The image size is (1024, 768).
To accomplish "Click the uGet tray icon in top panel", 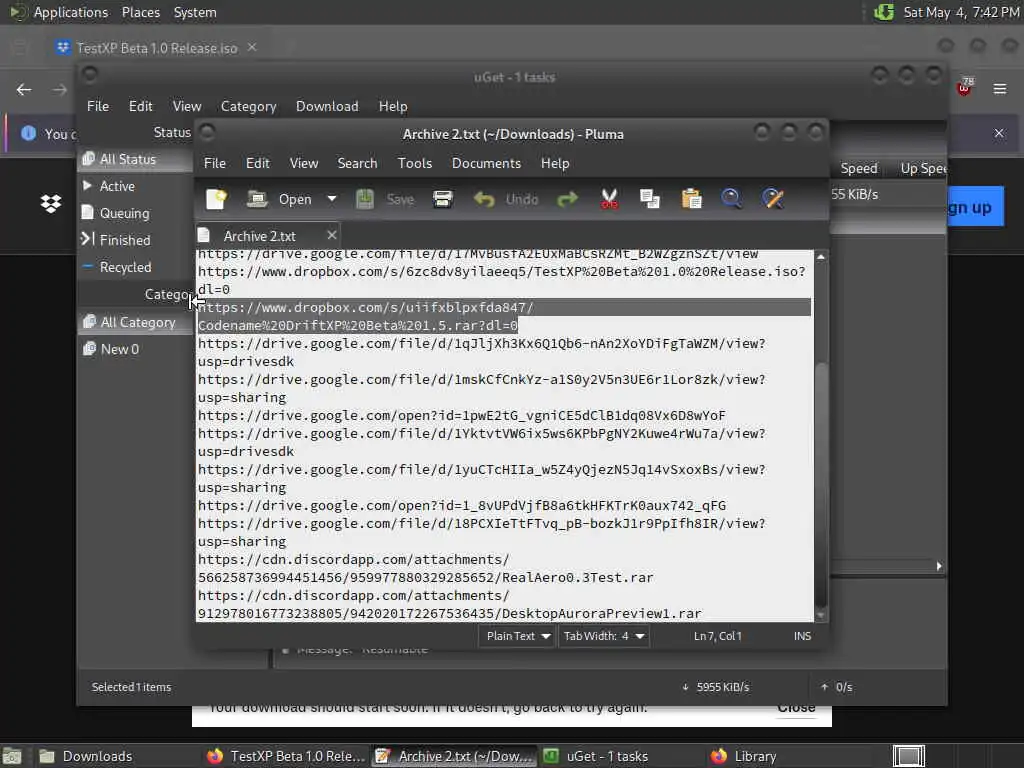I will pos(884,12).
